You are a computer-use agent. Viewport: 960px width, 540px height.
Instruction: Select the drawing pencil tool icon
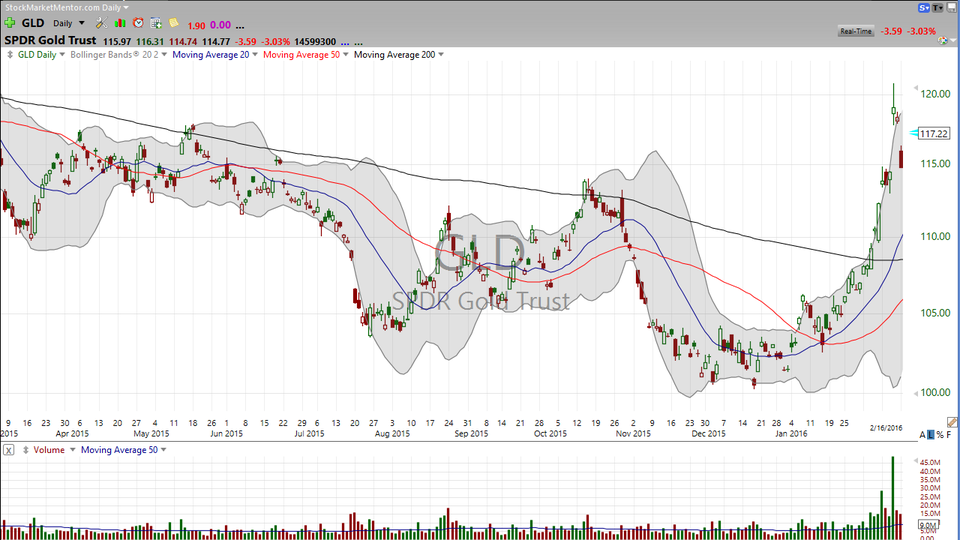point(951,422)
